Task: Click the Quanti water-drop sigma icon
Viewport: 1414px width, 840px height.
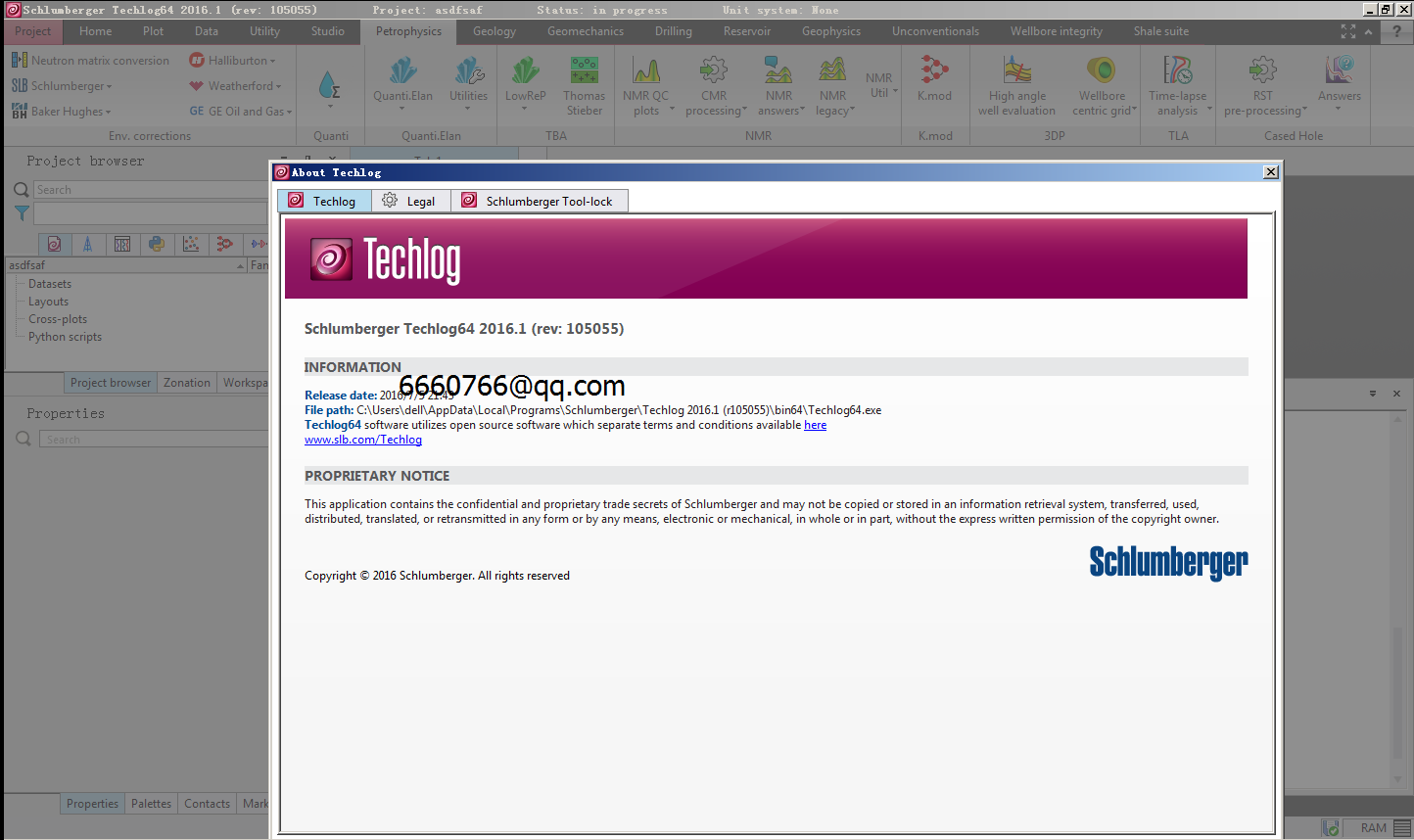Action: (x=330, y=85)
